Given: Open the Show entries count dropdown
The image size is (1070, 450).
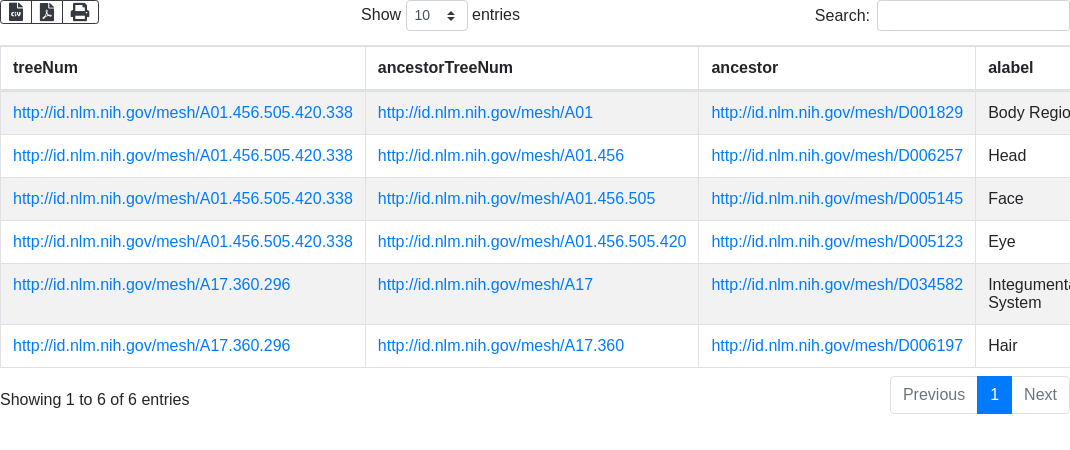Looking at the screenshot, I should point(437,15).
